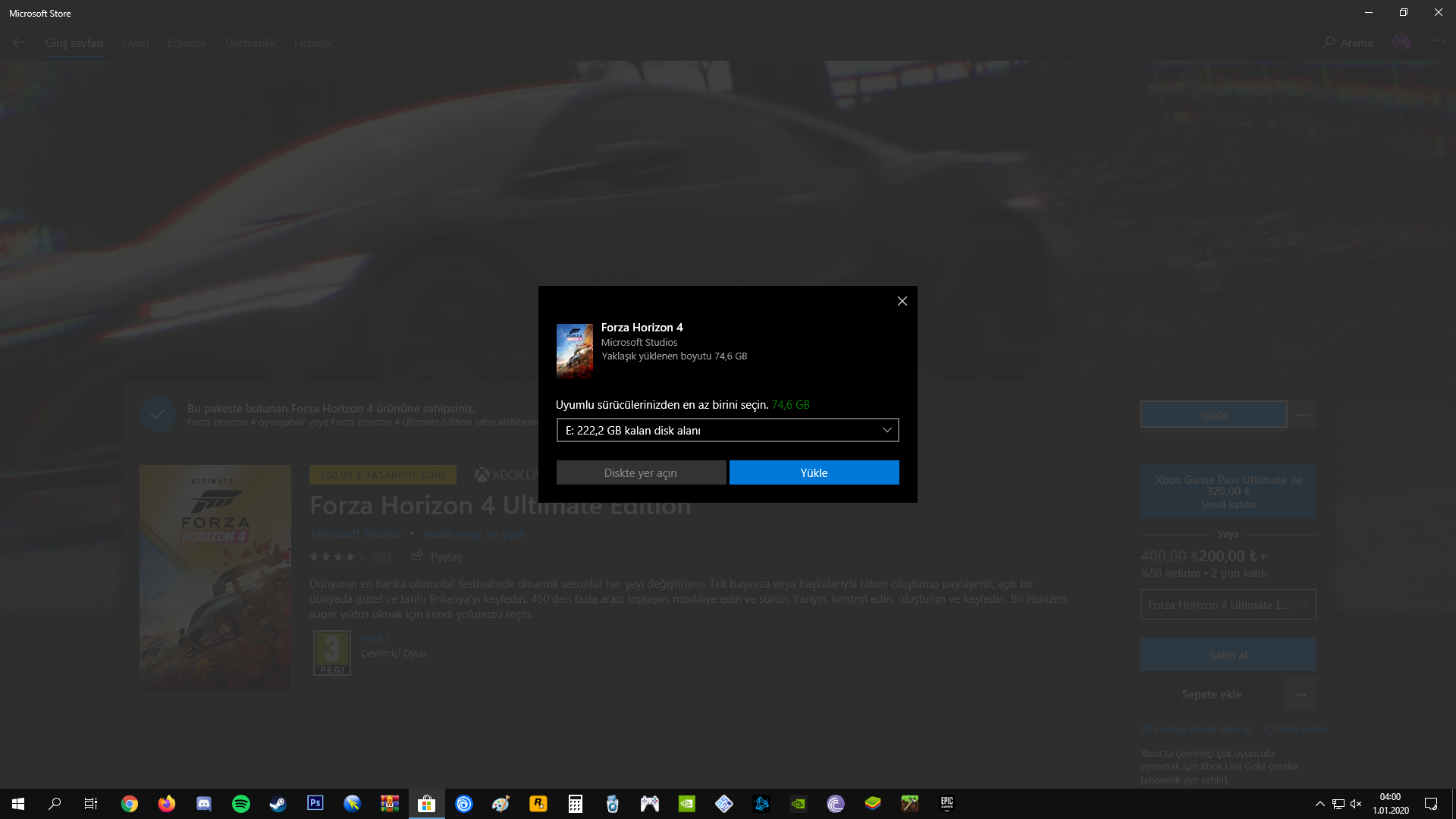1456x819 pixels.
Task: Open the Üretkenlik tab
Action: (x=250, y=43)
